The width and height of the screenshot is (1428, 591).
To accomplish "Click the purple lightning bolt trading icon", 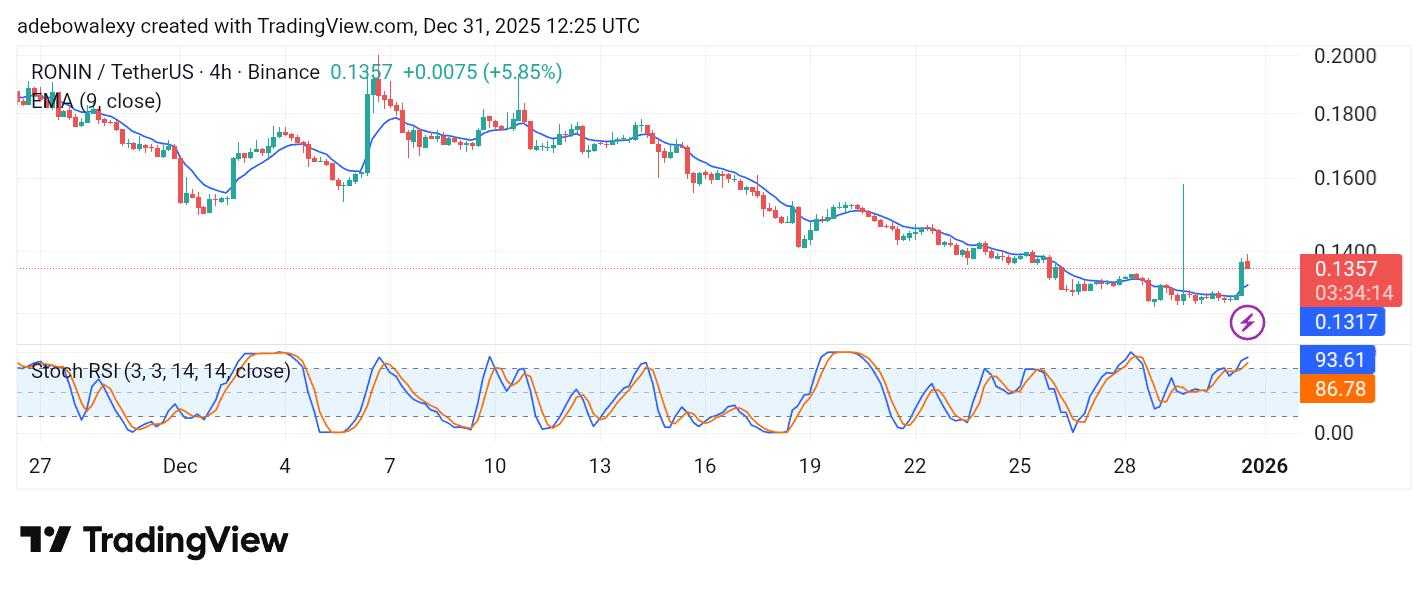I will coord(1247,323).
